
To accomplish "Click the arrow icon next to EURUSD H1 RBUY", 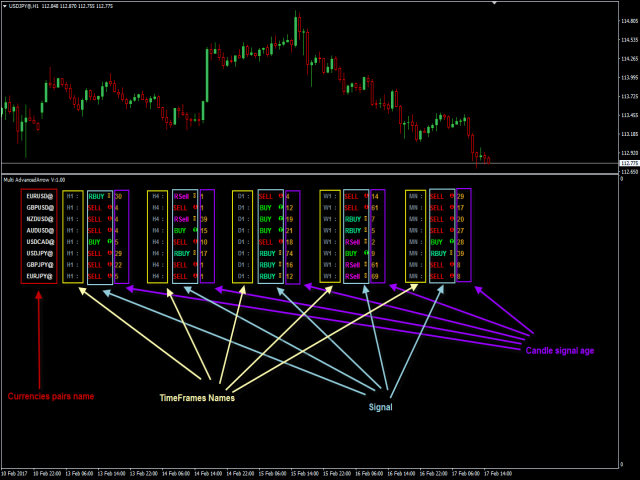I will [109, 196].
